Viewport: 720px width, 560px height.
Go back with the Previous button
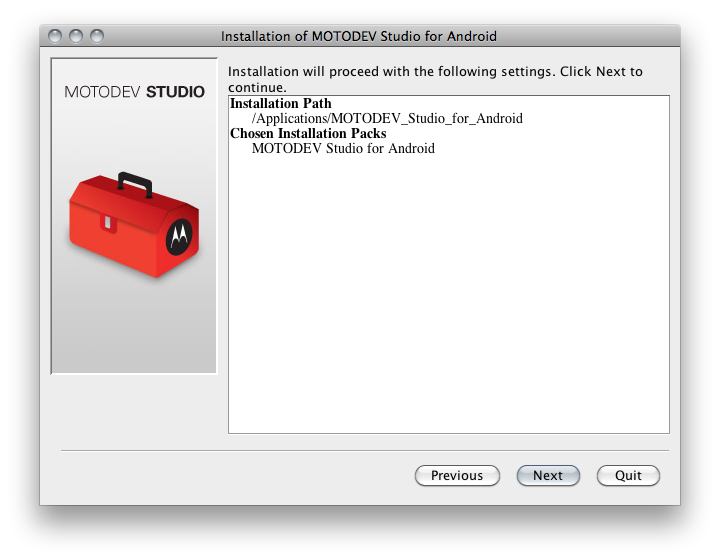[x=457, y=476]
